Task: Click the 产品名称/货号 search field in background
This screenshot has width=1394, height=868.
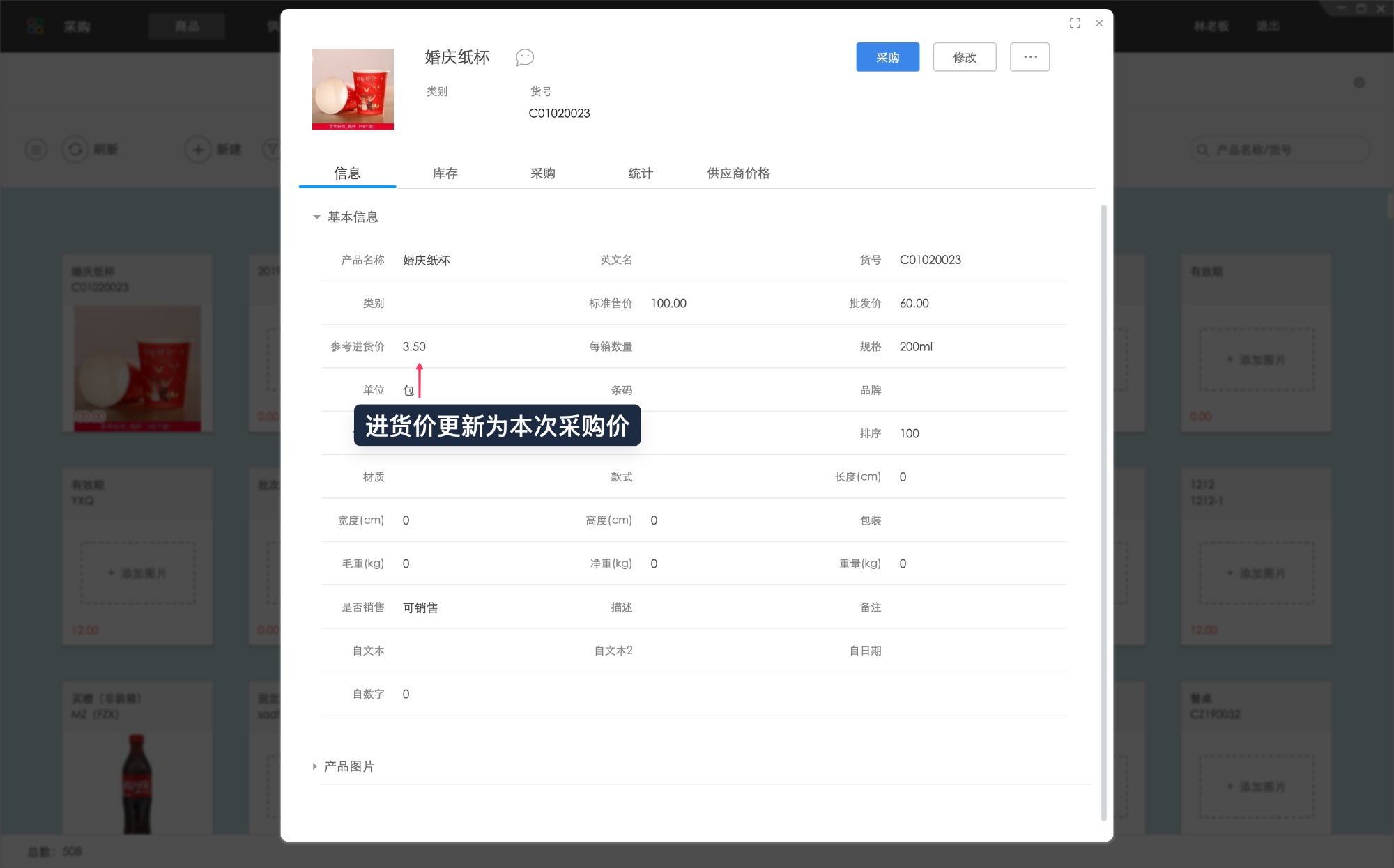Action: click(x=1279, y=150)
